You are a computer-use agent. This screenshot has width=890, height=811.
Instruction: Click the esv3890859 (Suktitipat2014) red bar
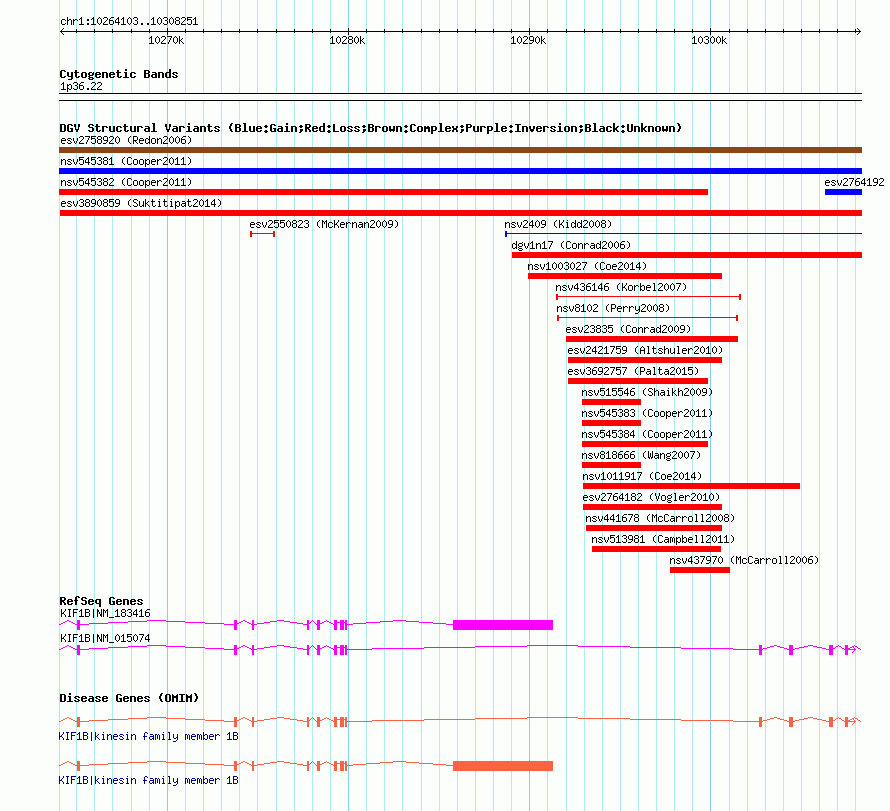point(460,213)
